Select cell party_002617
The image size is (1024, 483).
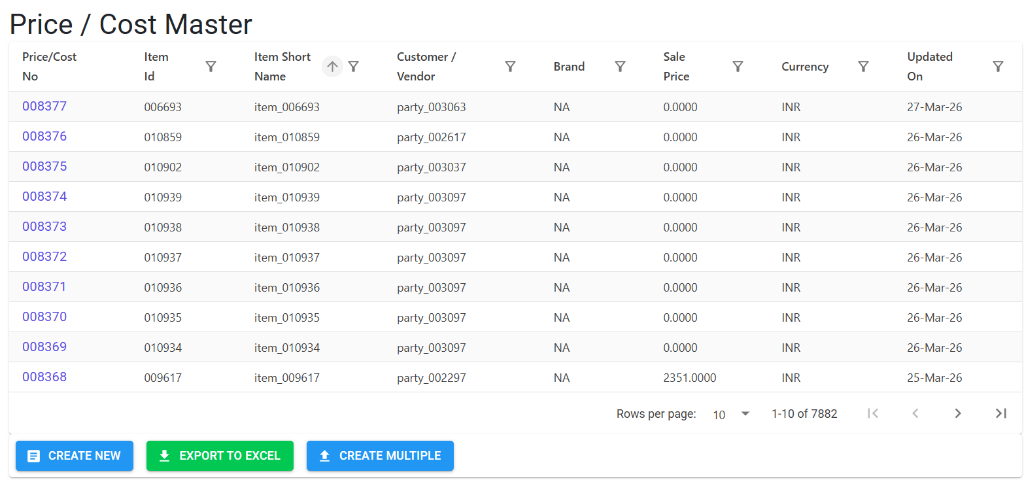[x=431, y=137]
